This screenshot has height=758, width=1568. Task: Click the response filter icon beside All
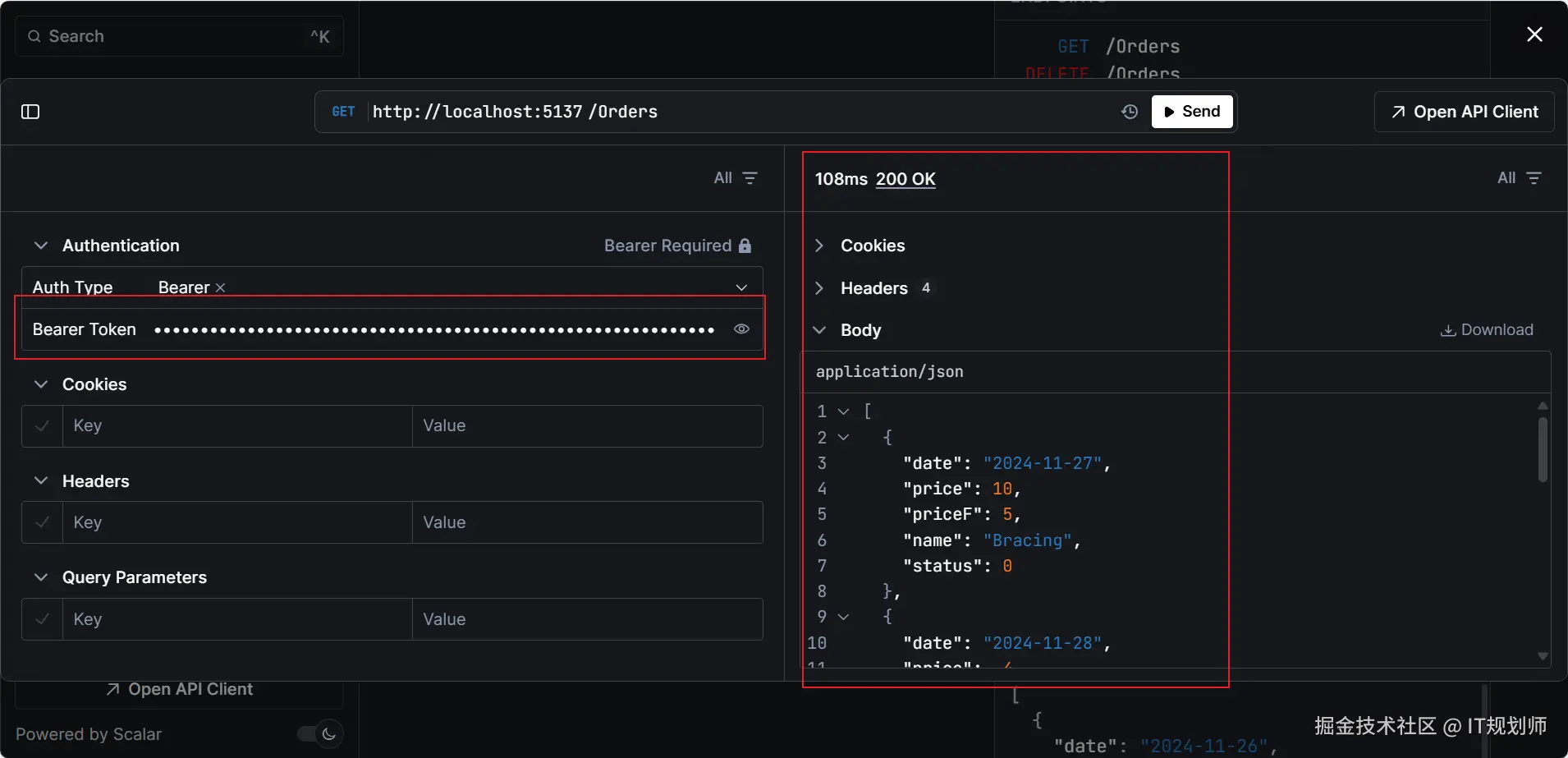(1534, 178)
